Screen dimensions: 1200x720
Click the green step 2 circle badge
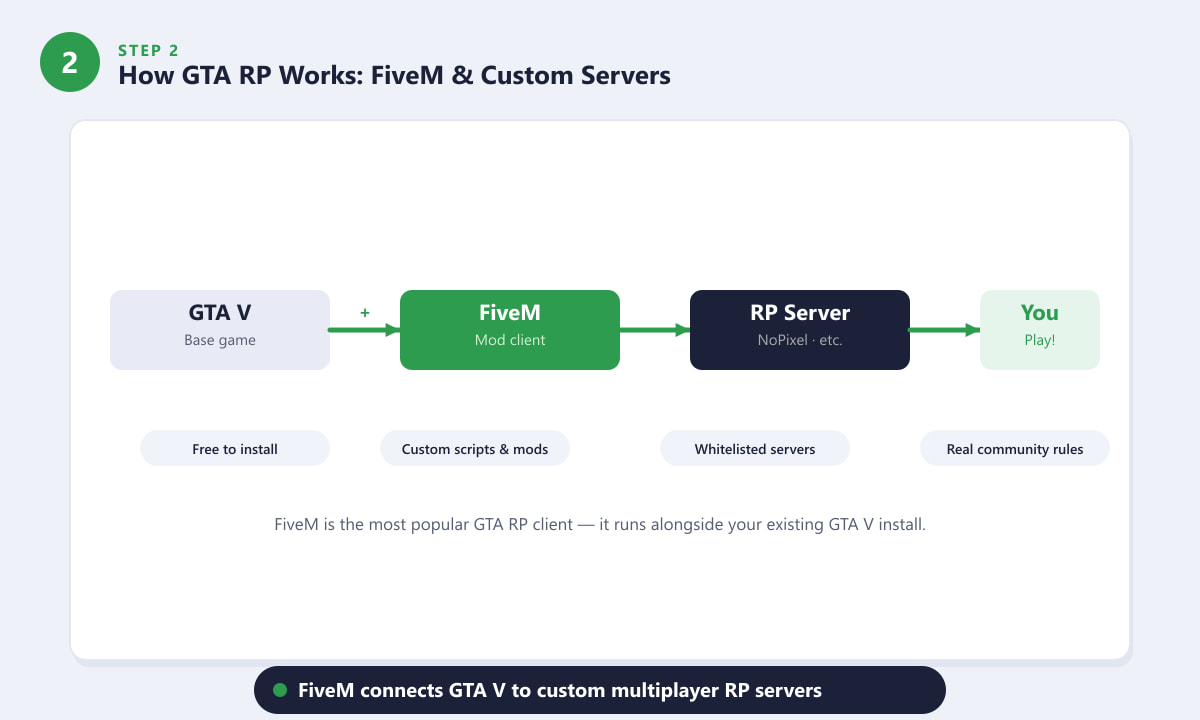[x=70, y=62]
